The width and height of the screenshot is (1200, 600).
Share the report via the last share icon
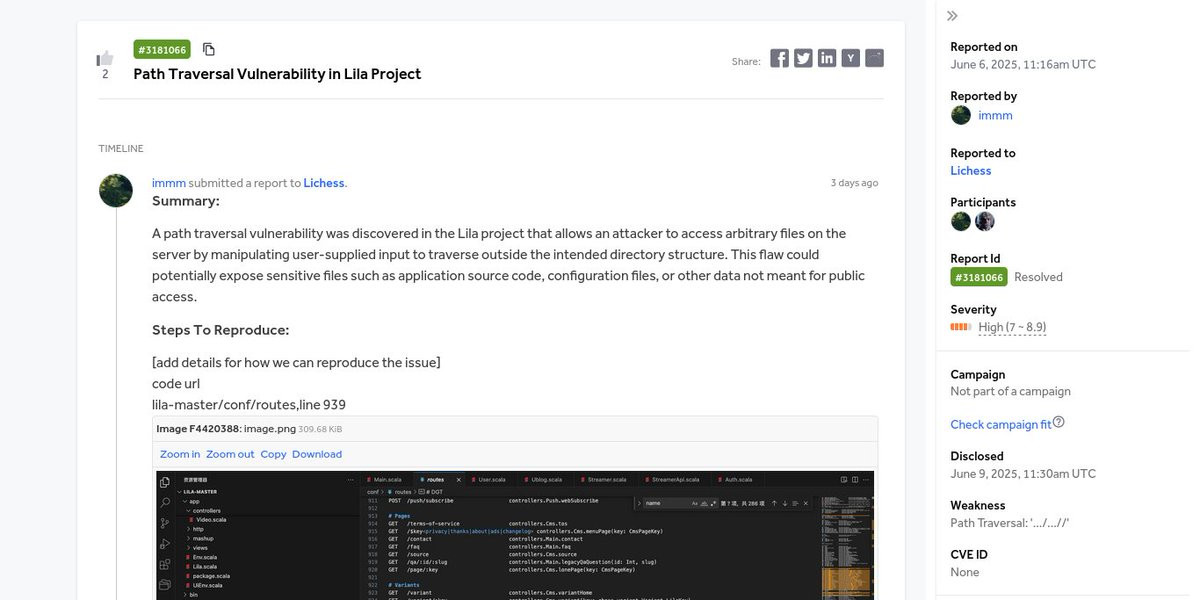(x=874, y=58)
